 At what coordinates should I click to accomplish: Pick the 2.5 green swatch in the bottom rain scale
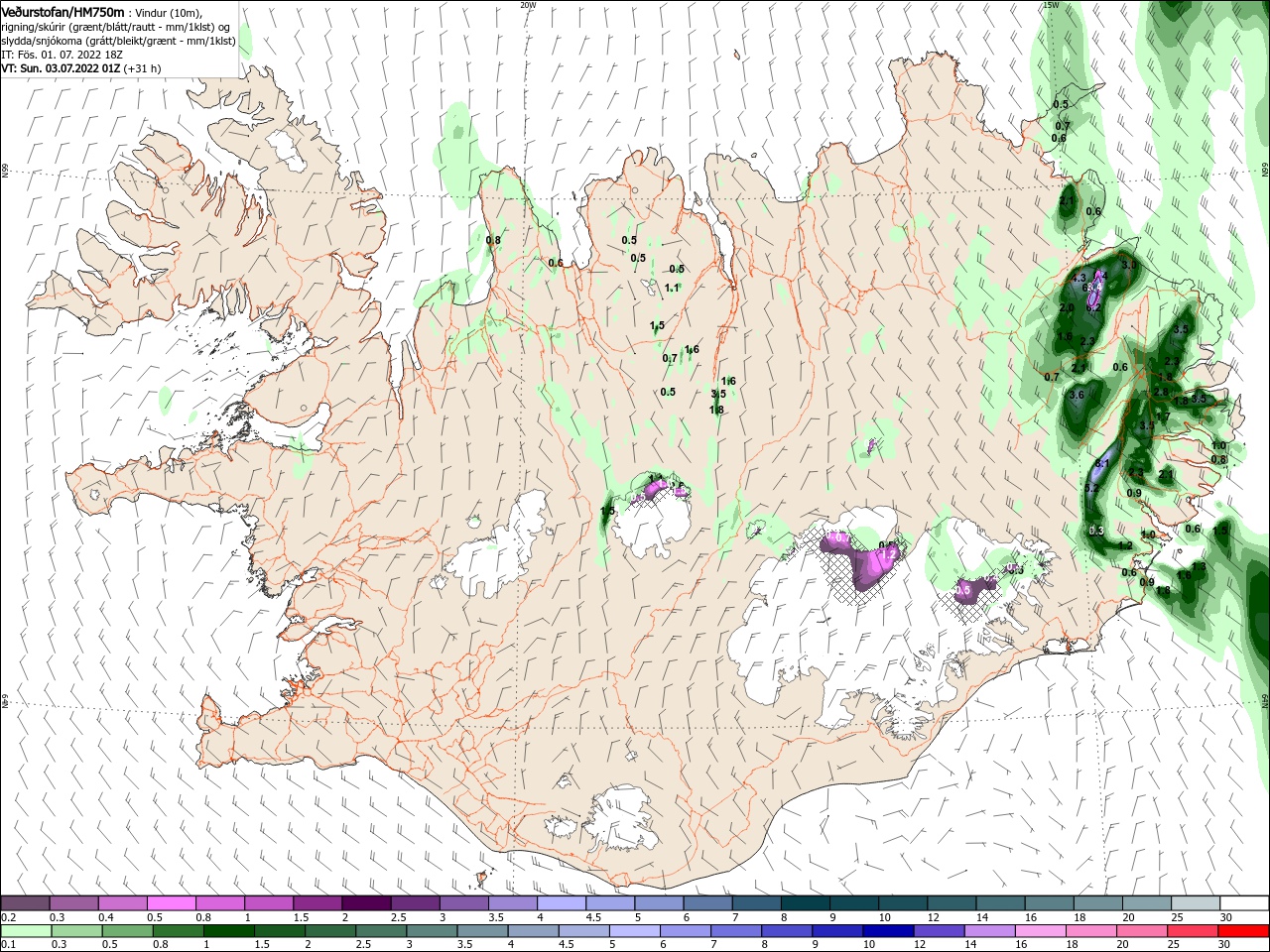tap(381, 931)
